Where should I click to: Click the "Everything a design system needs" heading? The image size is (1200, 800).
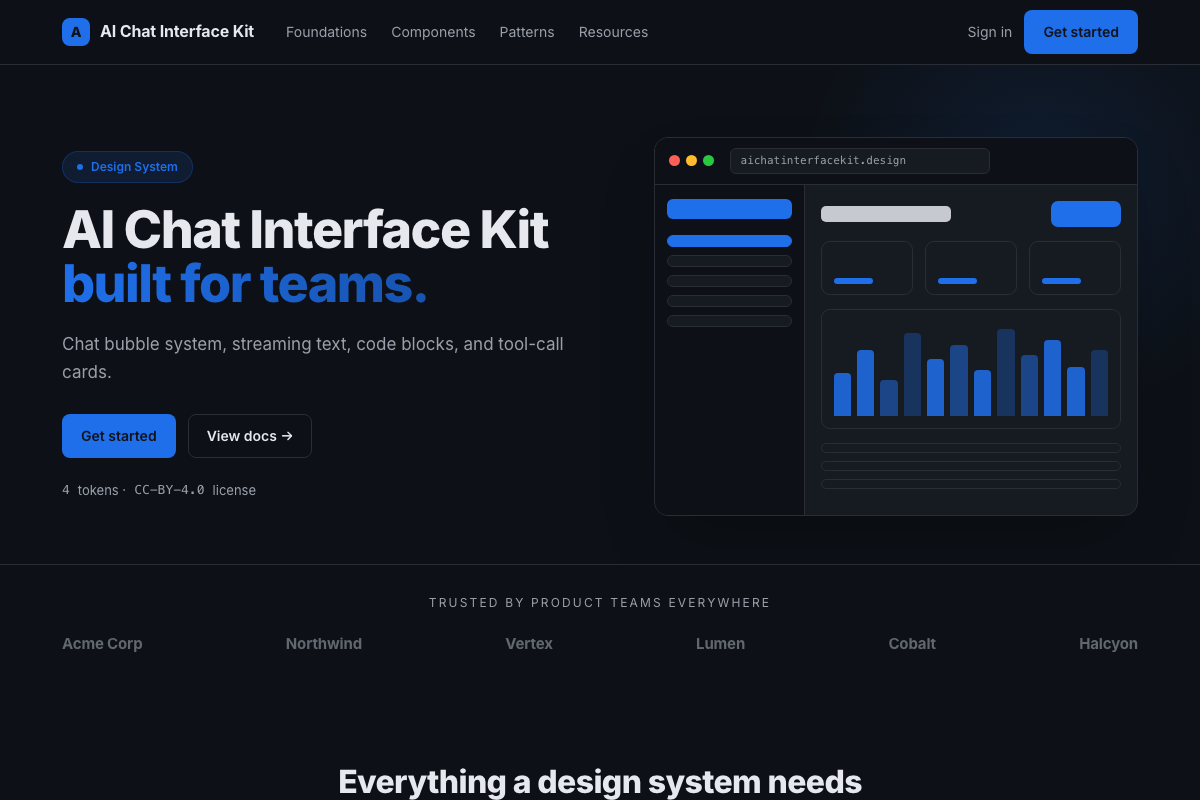pyautogui.click(x=600, y=781)
